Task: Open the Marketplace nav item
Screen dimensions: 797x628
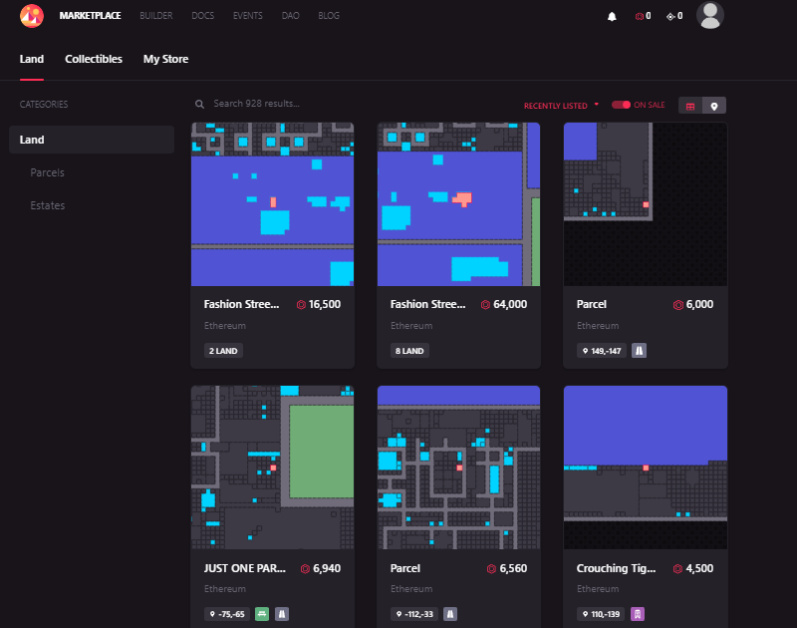Action: click(90, 16)
